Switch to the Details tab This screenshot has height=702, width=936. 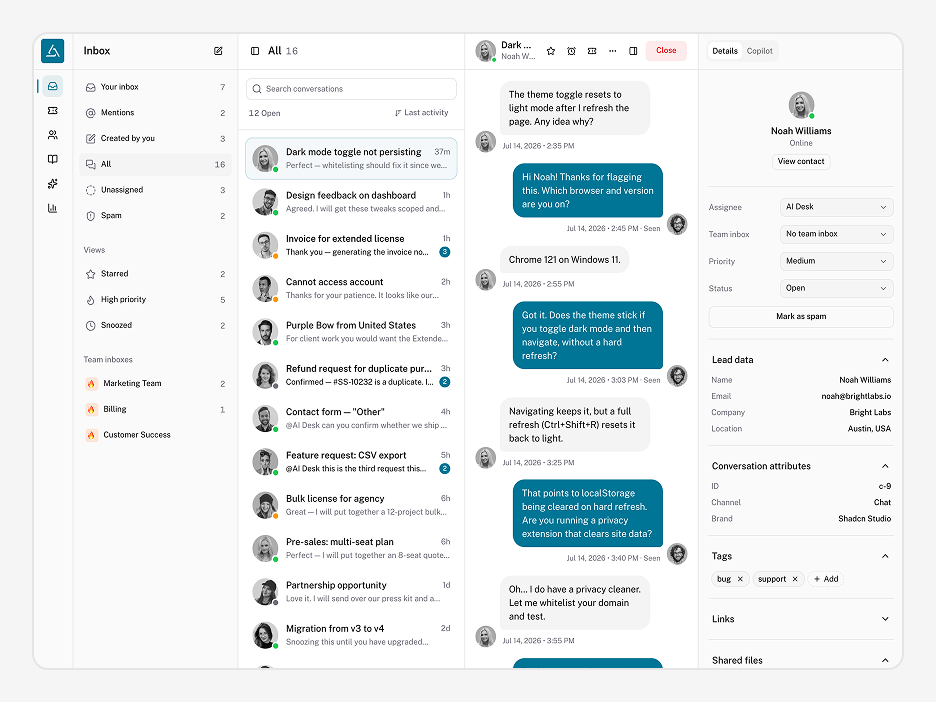725,51
